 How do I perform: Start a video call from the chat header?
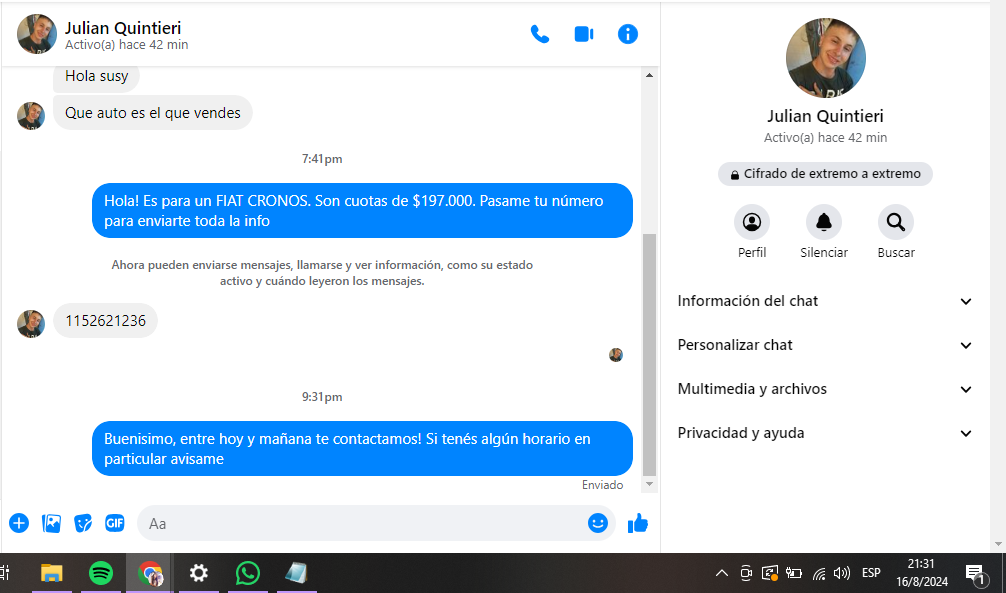point(583,34)
